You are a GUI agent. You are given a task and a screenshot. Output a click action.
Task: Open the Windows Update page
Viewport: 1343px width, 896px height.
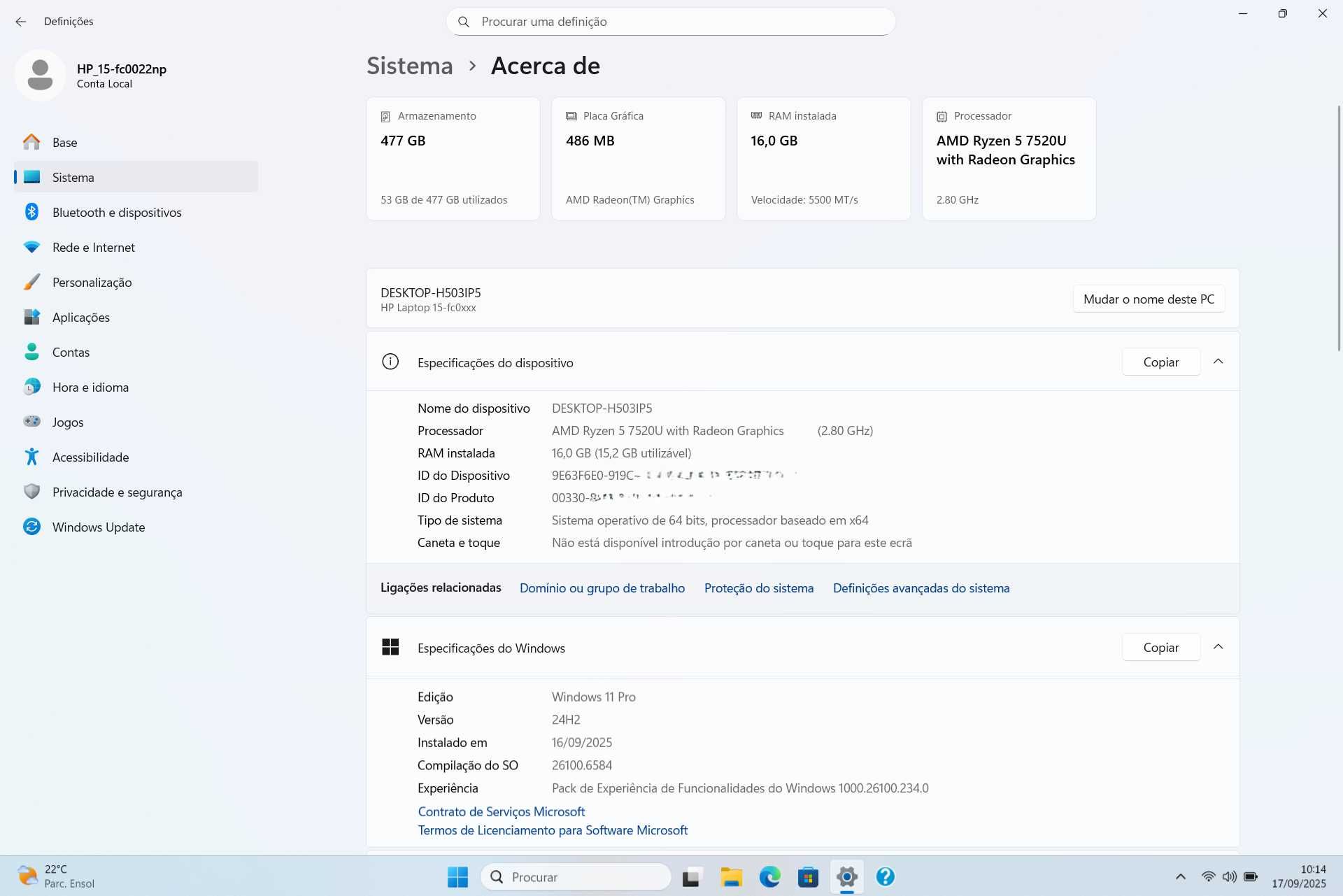[x=136, y=527]
